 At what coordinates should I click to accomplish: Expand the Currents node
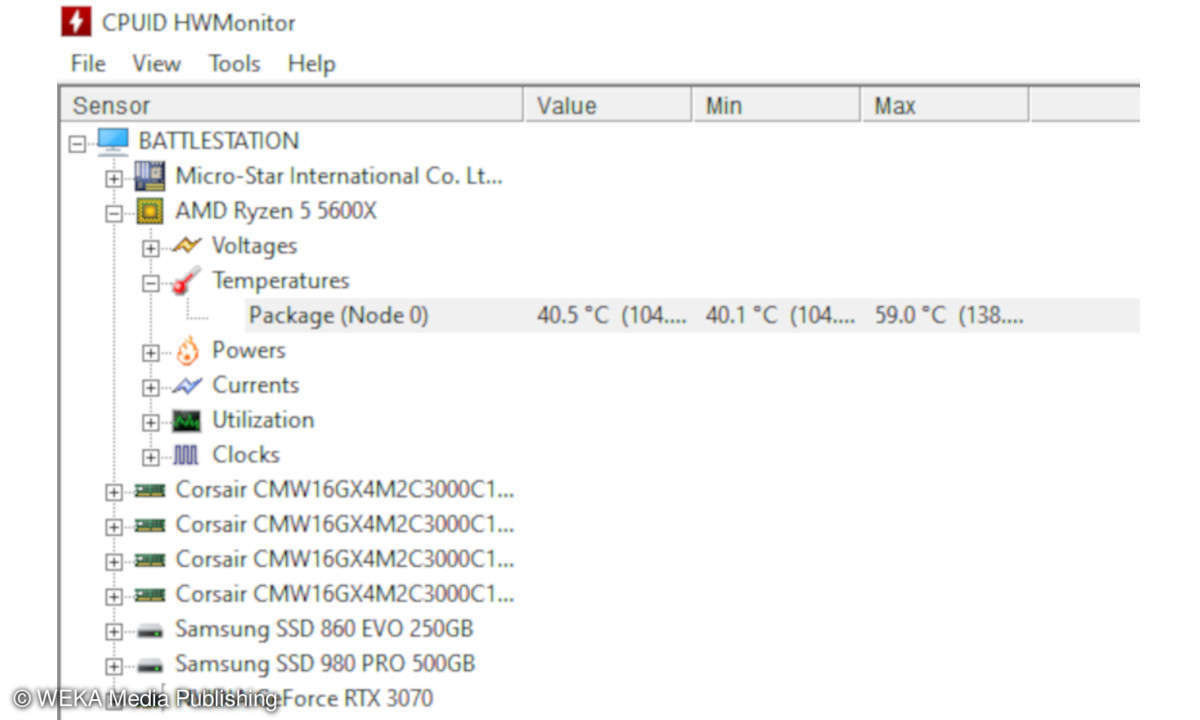pyautogui.click(x=150, y=388)
